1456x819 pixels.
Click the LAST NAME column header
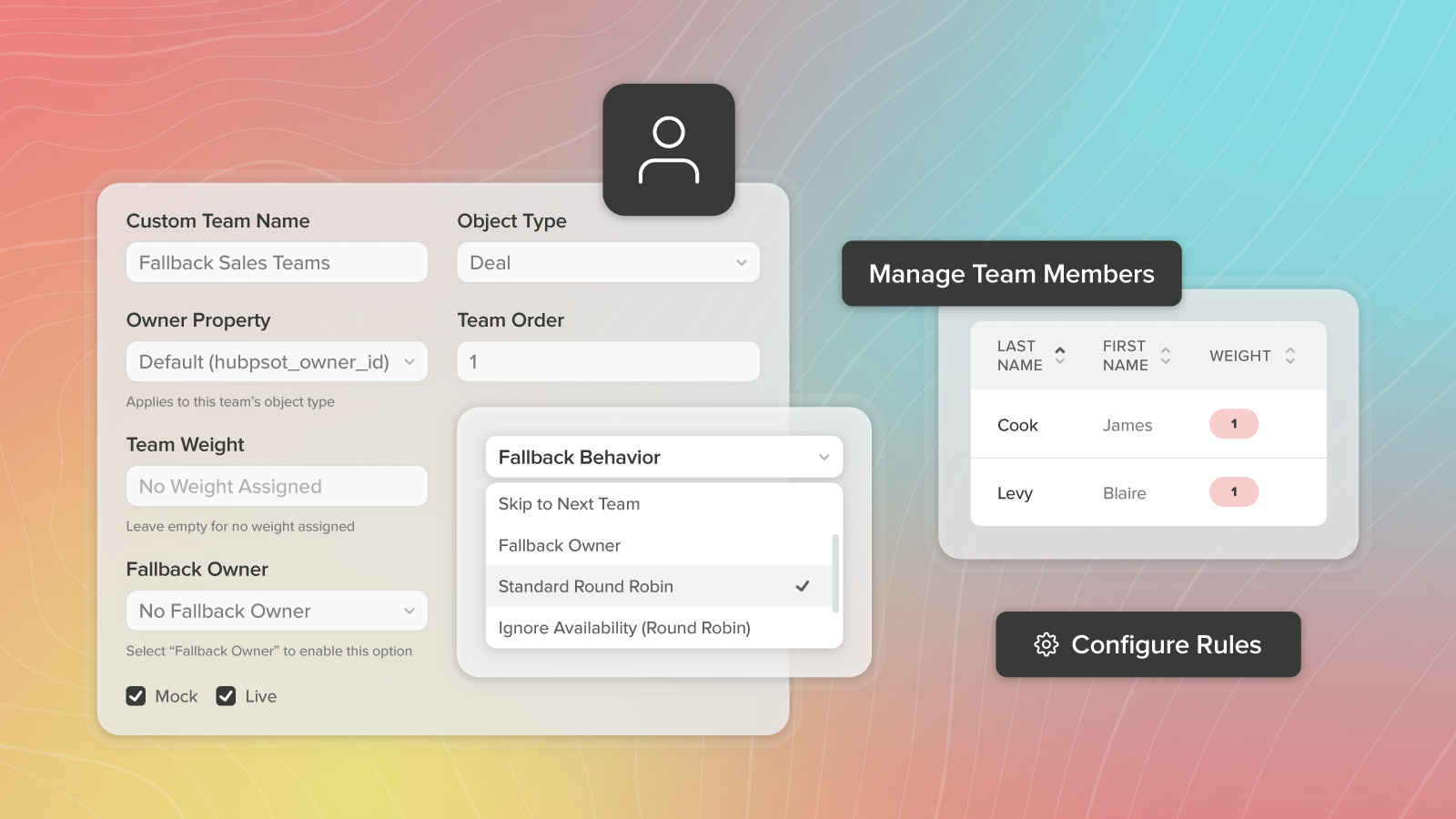[x=1020, y=356]
